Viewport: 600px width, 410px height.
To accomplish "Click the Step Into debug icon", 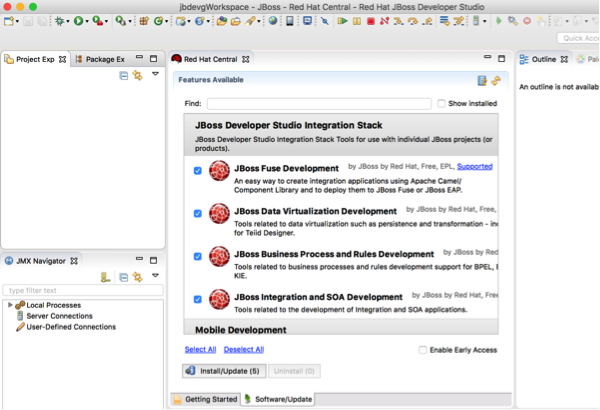I will coord(399,21).
